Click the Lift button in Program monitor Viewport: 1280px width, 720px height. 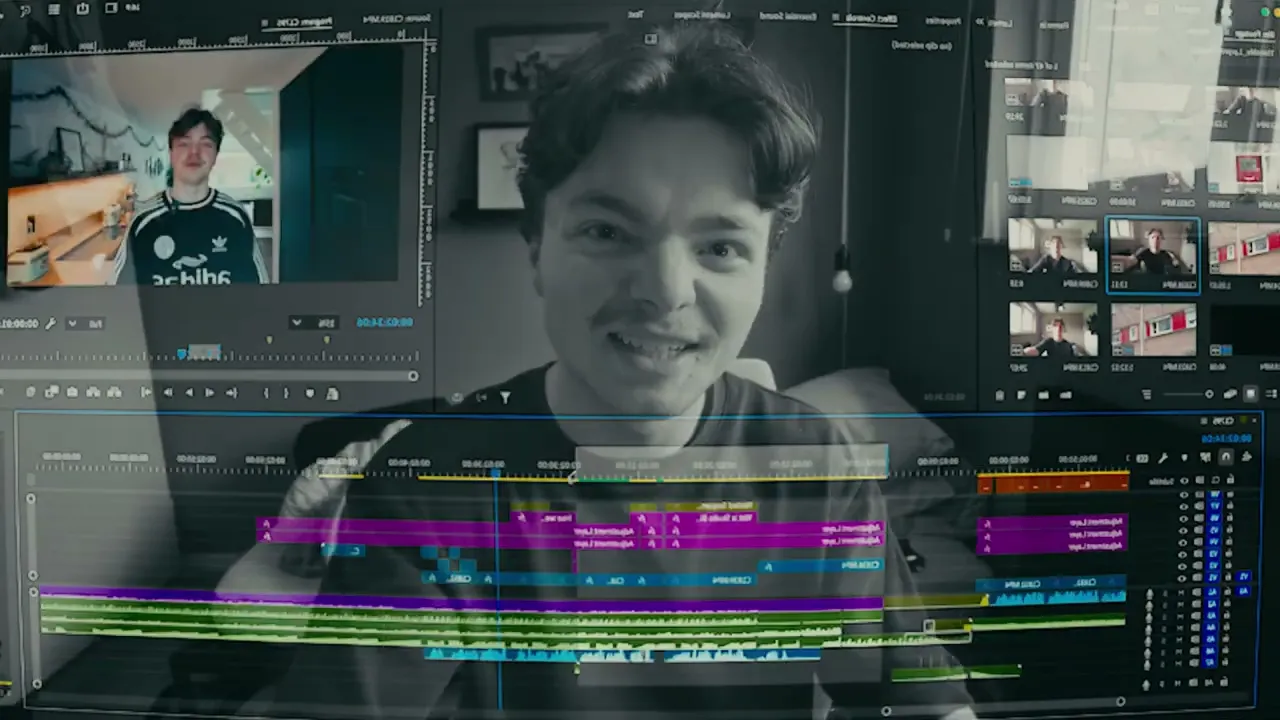pyautogui.click(x=114, y=393)
